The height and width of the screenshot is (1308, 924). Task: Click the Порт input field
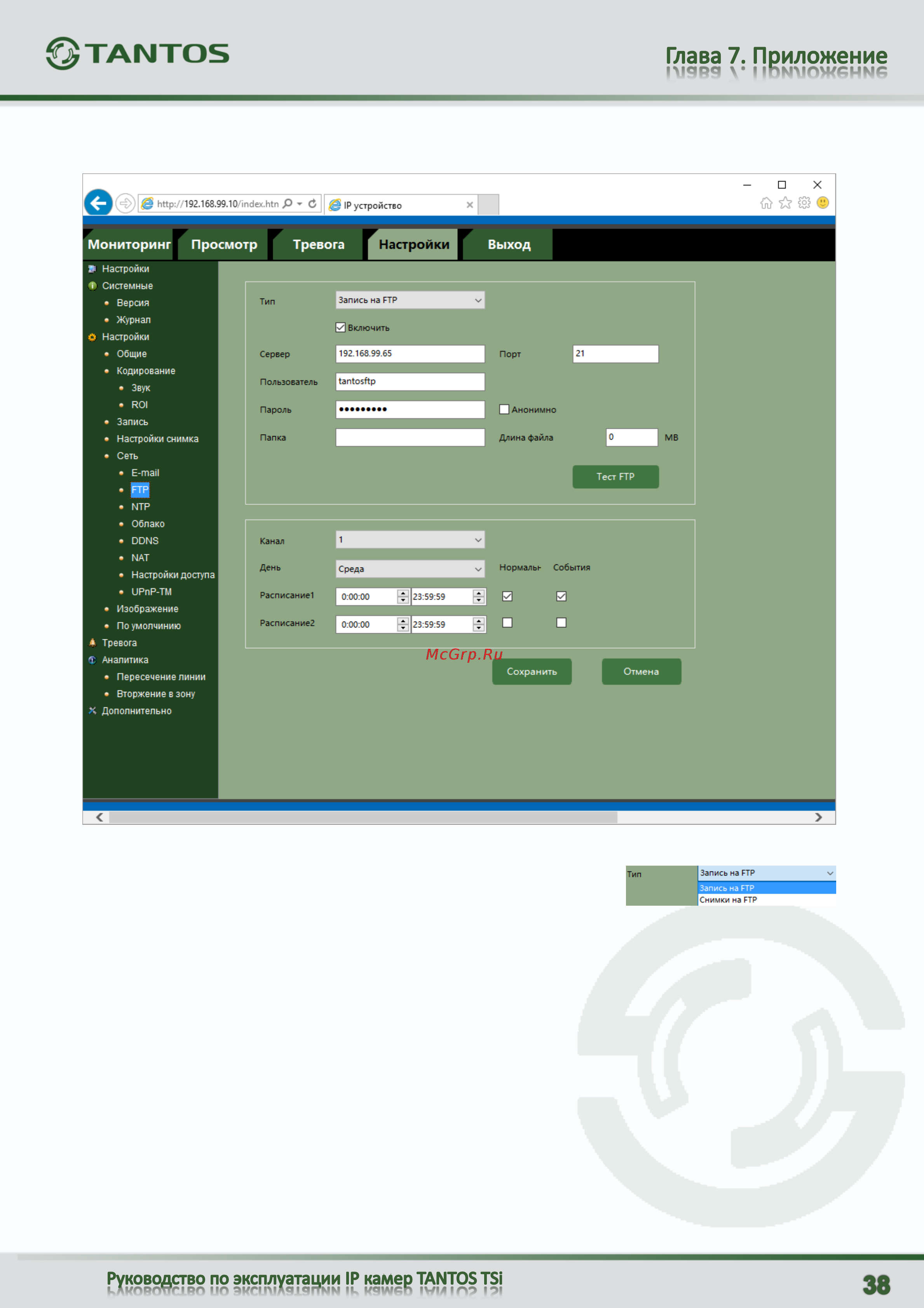click(615, 354)
